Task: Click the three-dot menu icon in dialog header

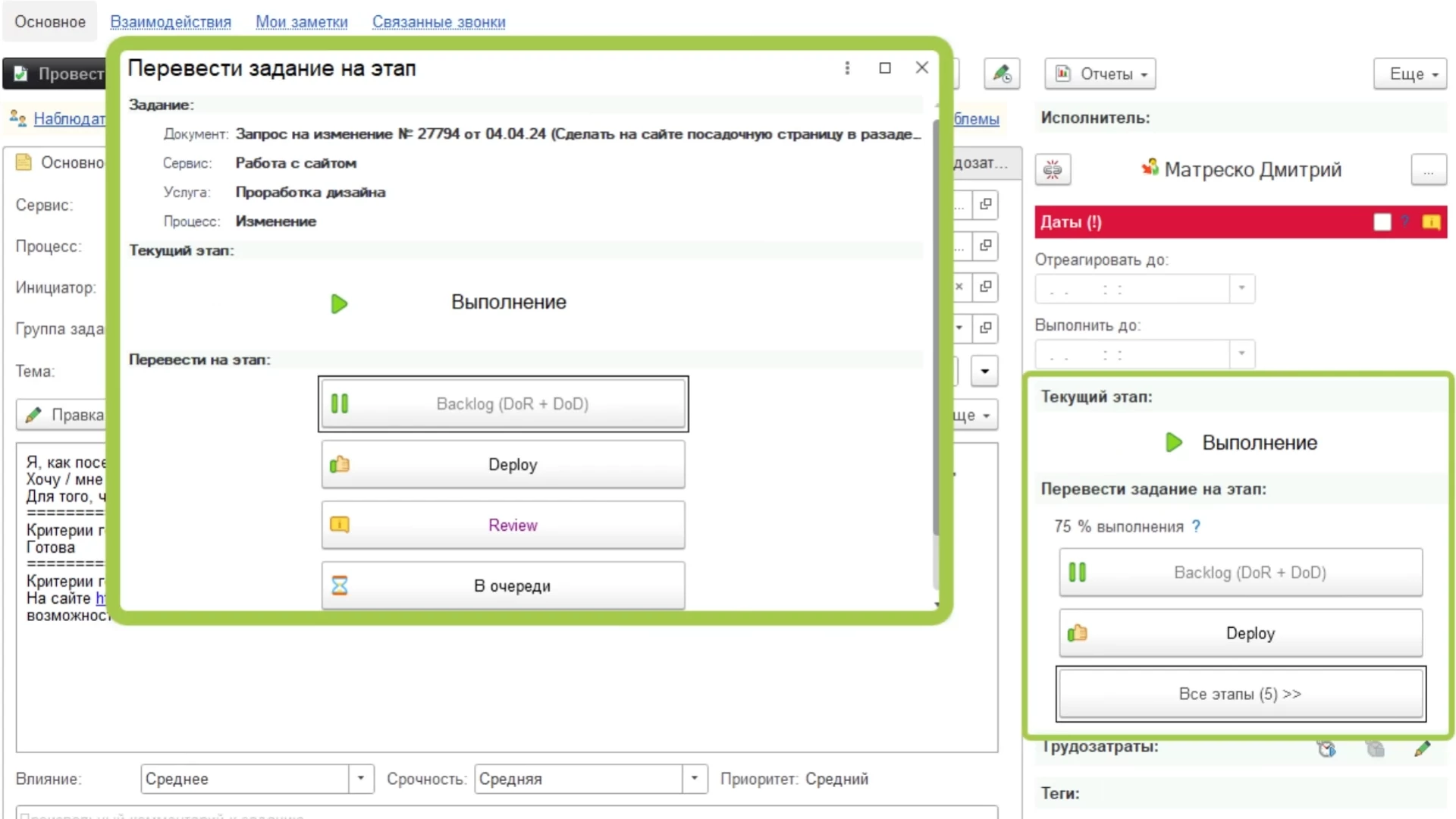Action: (847, 68)
